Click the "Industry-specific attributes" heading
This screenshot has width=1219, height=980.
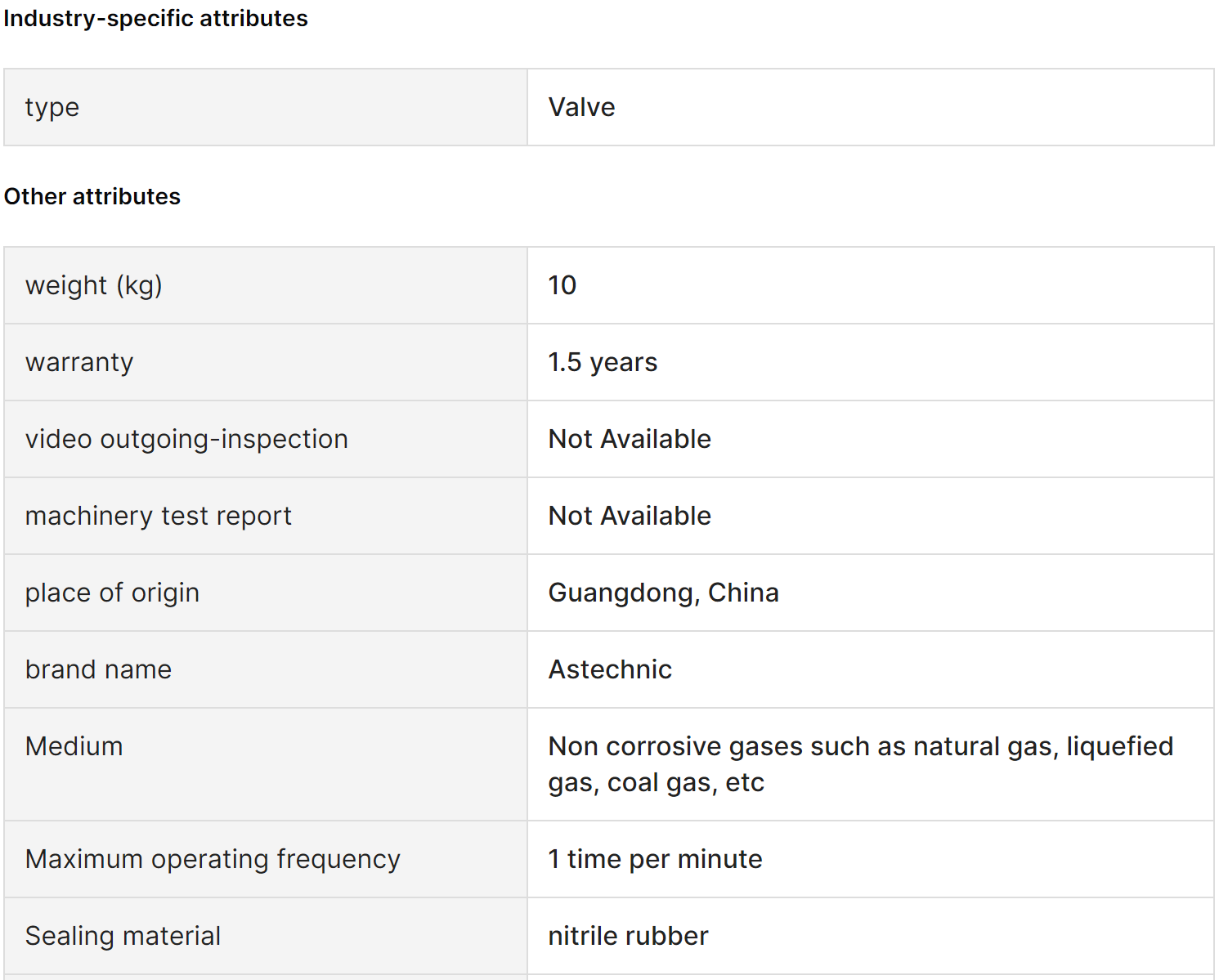(155, 19)
